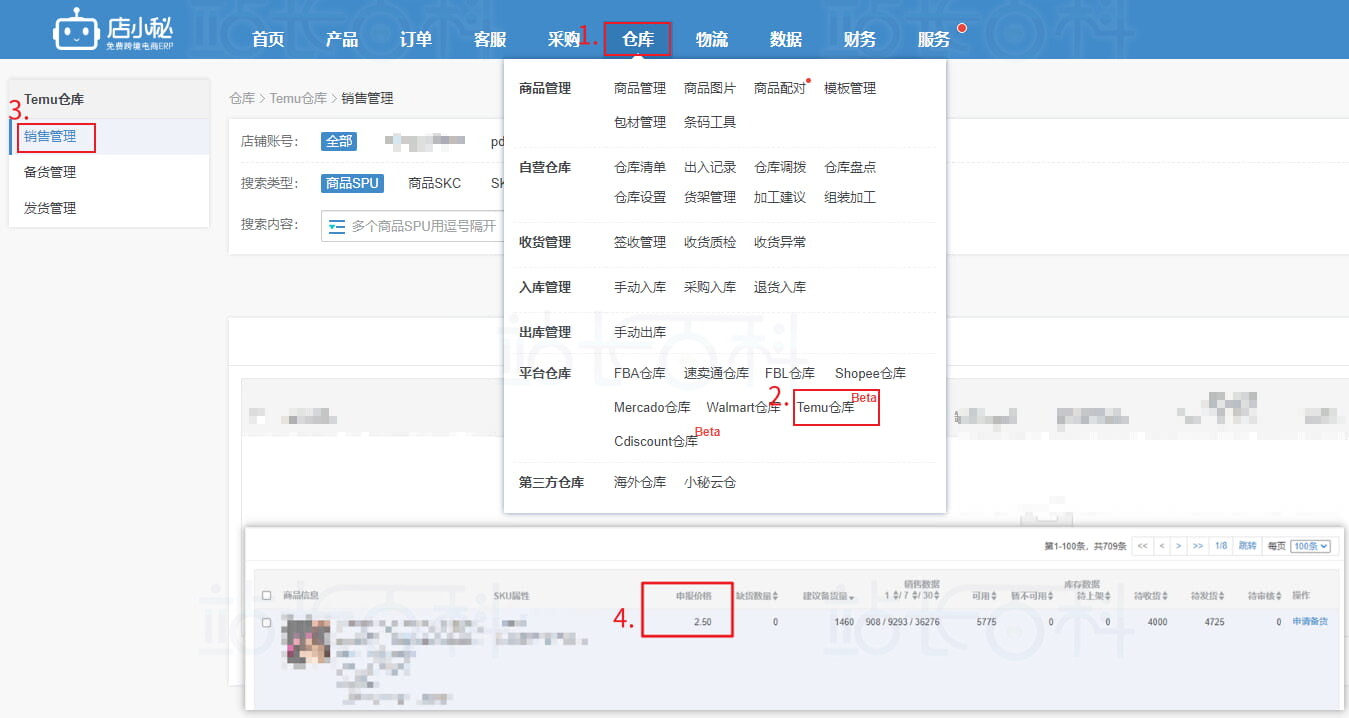
Task: Choose Temu仓库 from the platform warehouse menu
Action: (x=825, y=407)
